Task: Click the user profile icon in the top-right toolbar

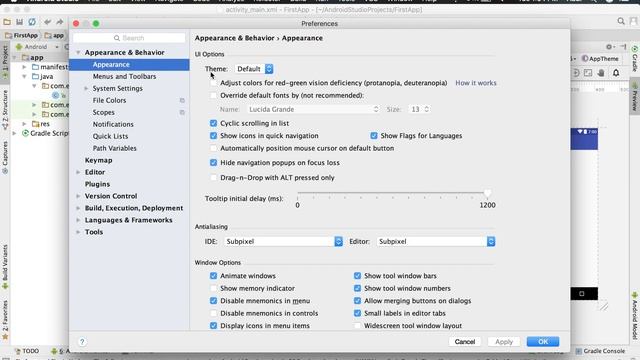Action: tap(633, 21)
